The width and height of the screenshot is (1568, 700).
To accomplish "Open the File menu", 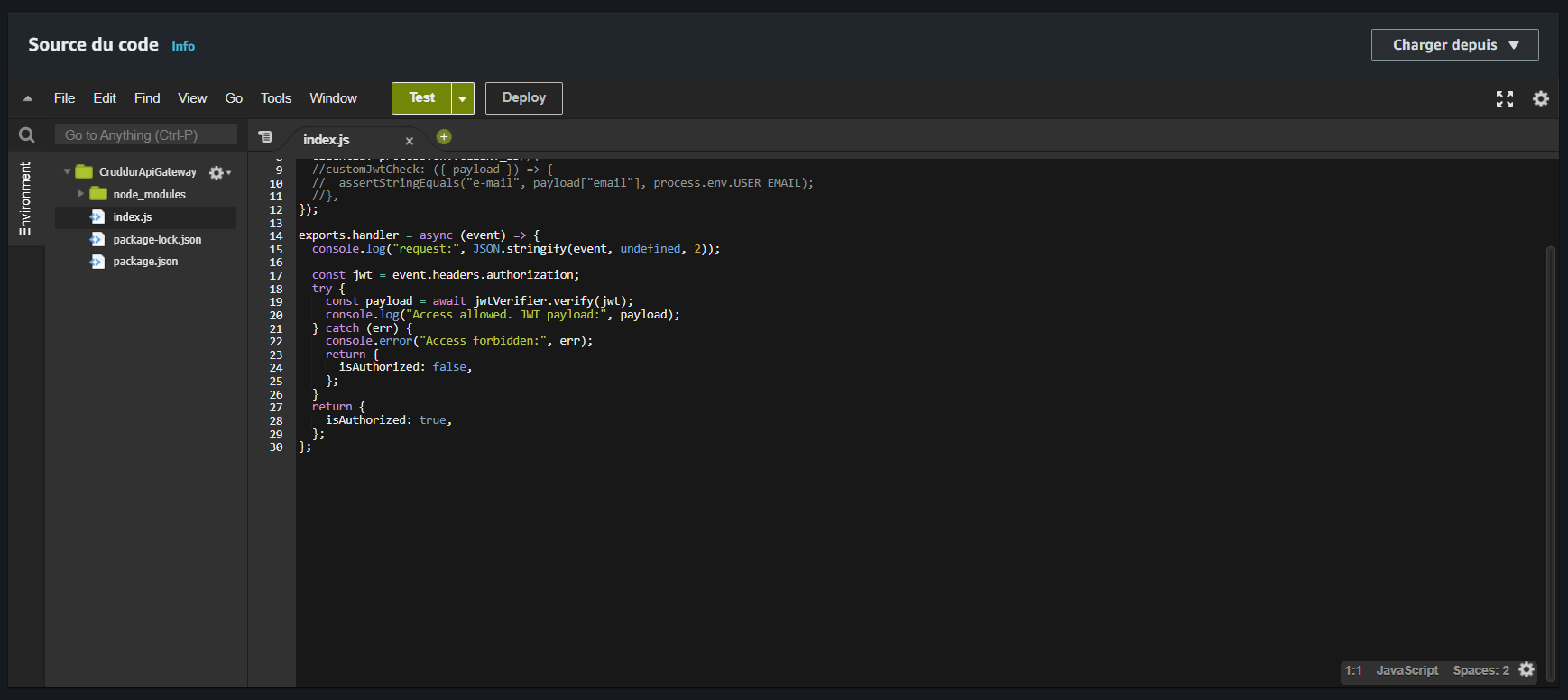I will tap(64, 98).
